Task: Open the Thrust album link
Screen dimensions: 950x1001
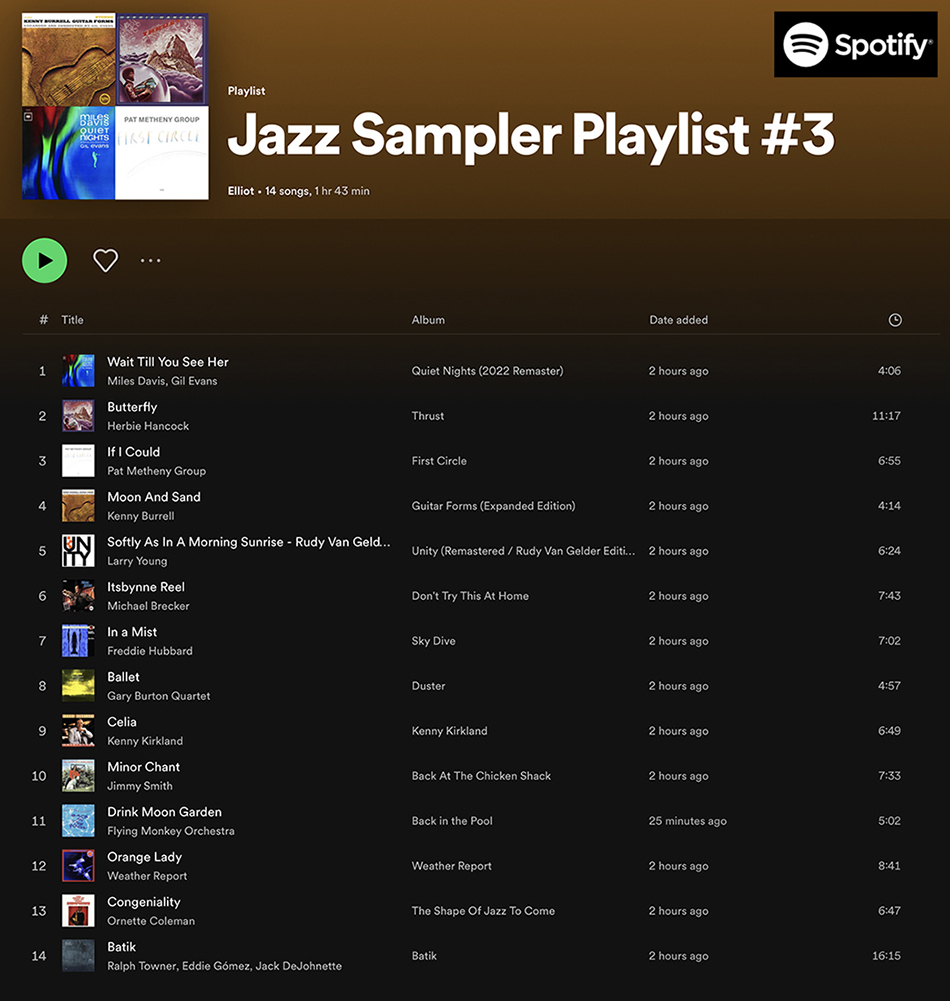Action: [428, 416]
